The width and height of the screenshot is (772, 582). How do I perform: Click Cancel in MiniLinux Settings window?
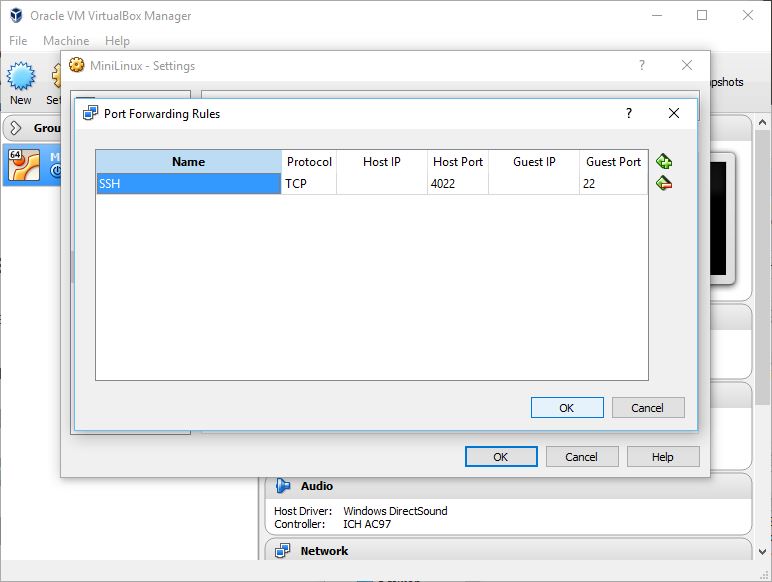pyautogui.click(x=582, y=457)
